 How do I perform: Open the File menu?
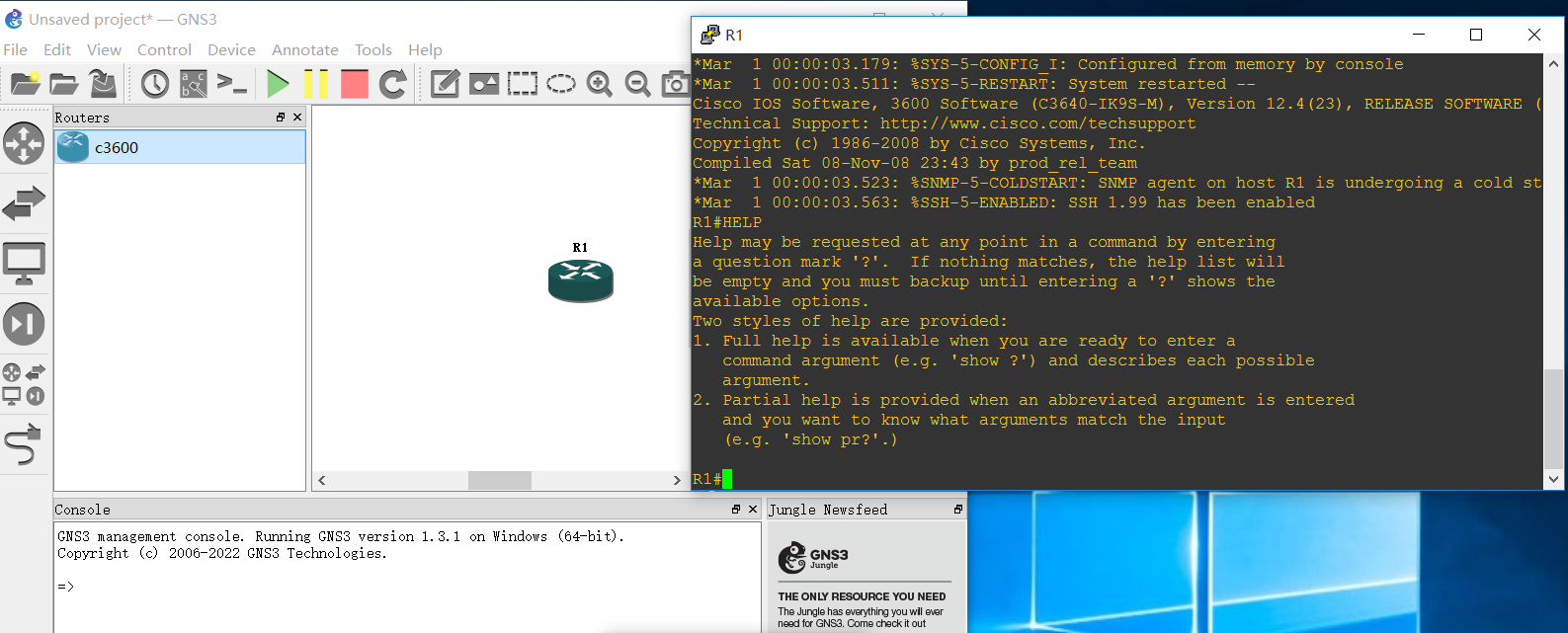(16, 49)
